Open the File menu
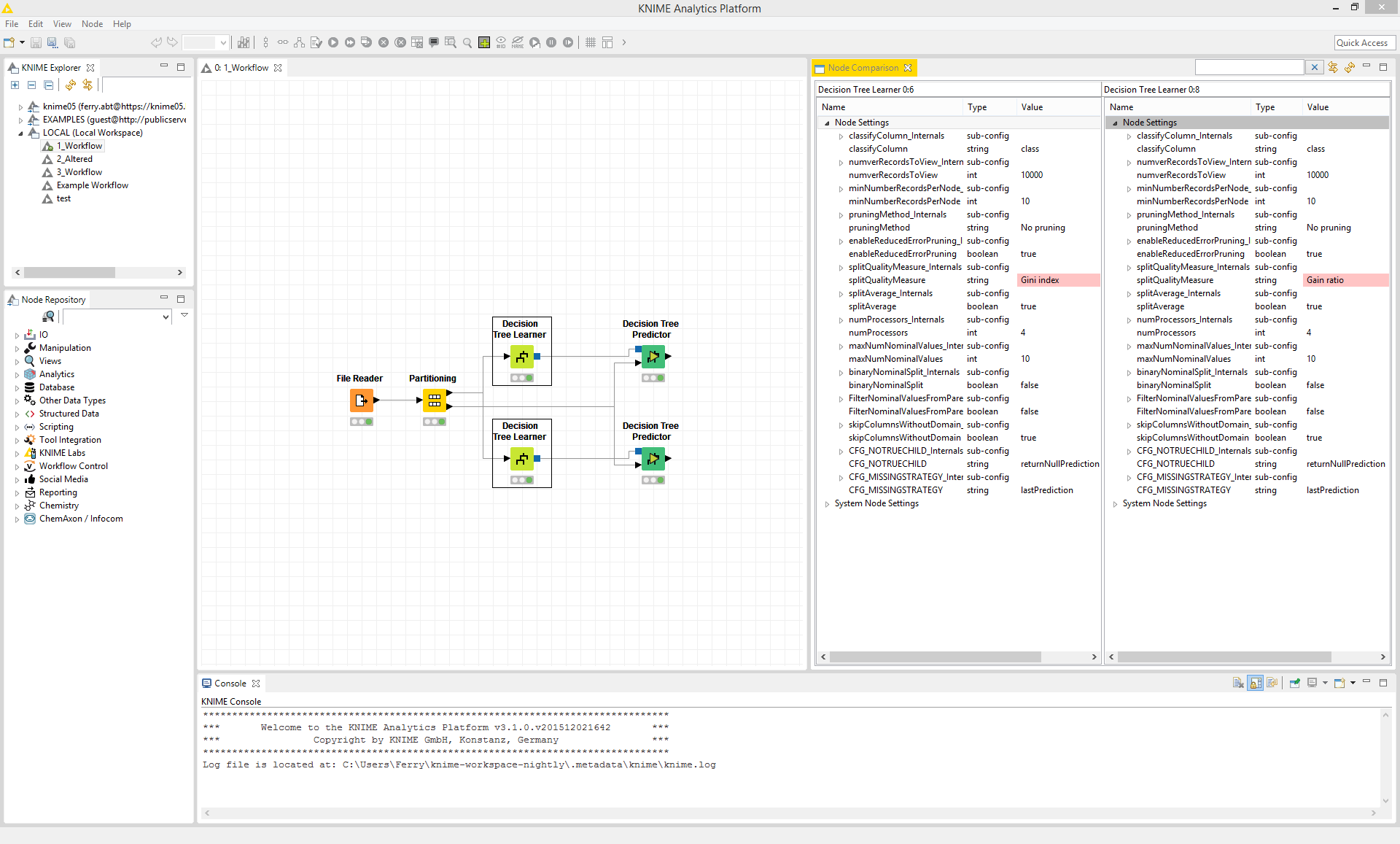Viewport: 1400px width, 844px height. coord(12,24)
